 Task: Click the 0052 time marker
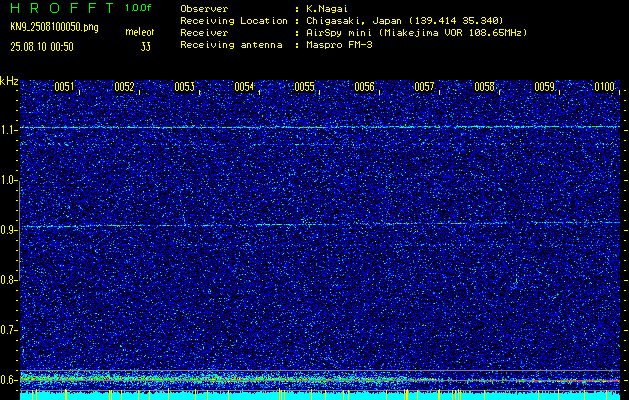coord(124,87)
